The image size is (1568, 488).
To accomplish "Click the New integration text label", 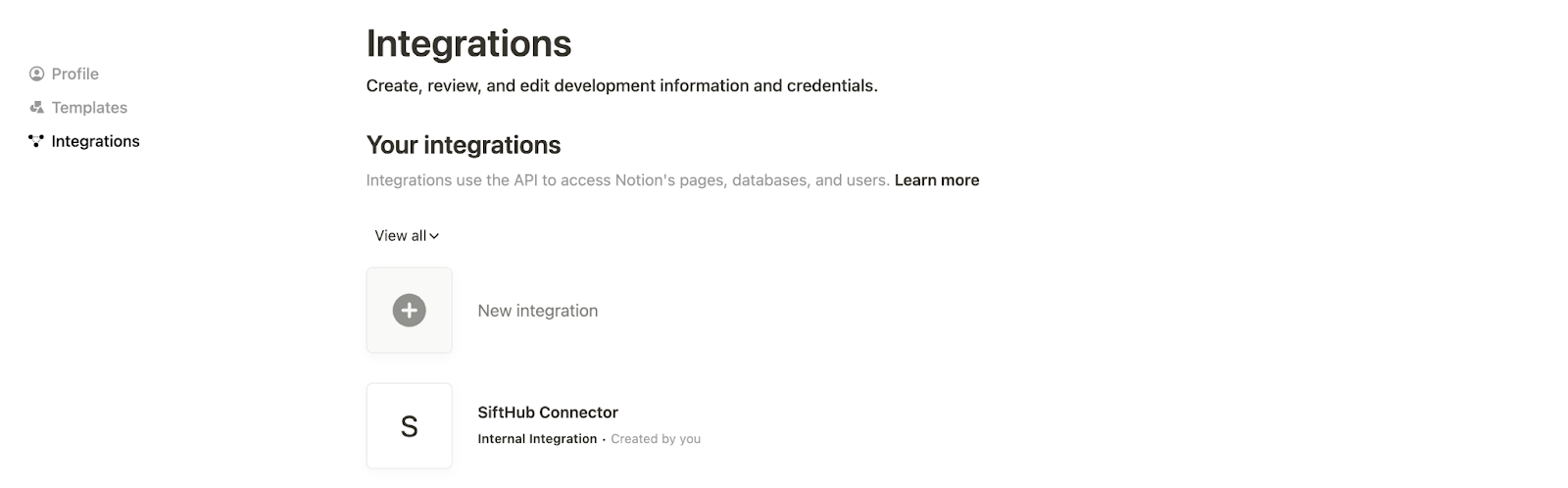I will coord(537,311).
